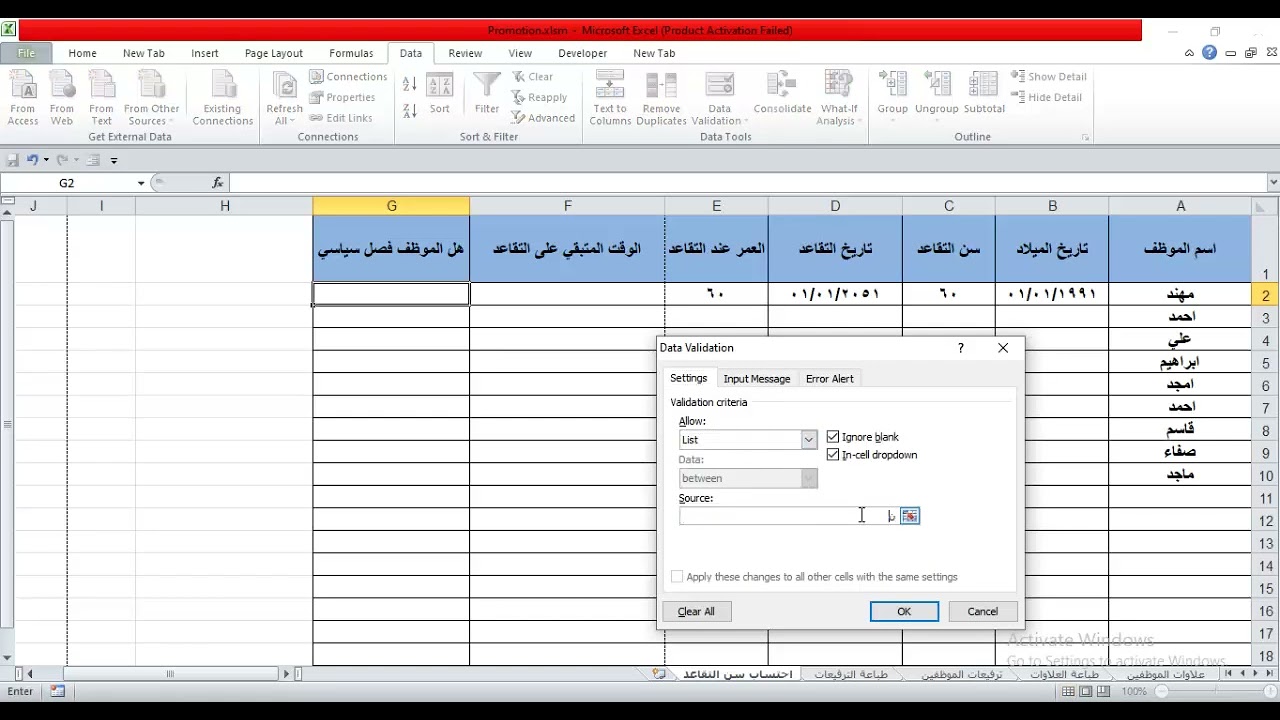
Task: Click the Excel Help icon on ribbon
Action: [x=1210, y=53]
